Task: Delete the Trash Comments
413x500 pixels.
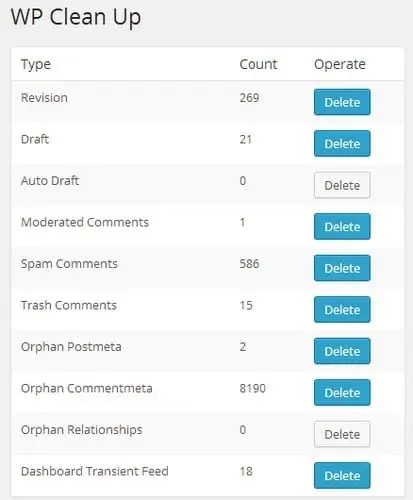Action: pyautogui.click(x=342, y=310)
